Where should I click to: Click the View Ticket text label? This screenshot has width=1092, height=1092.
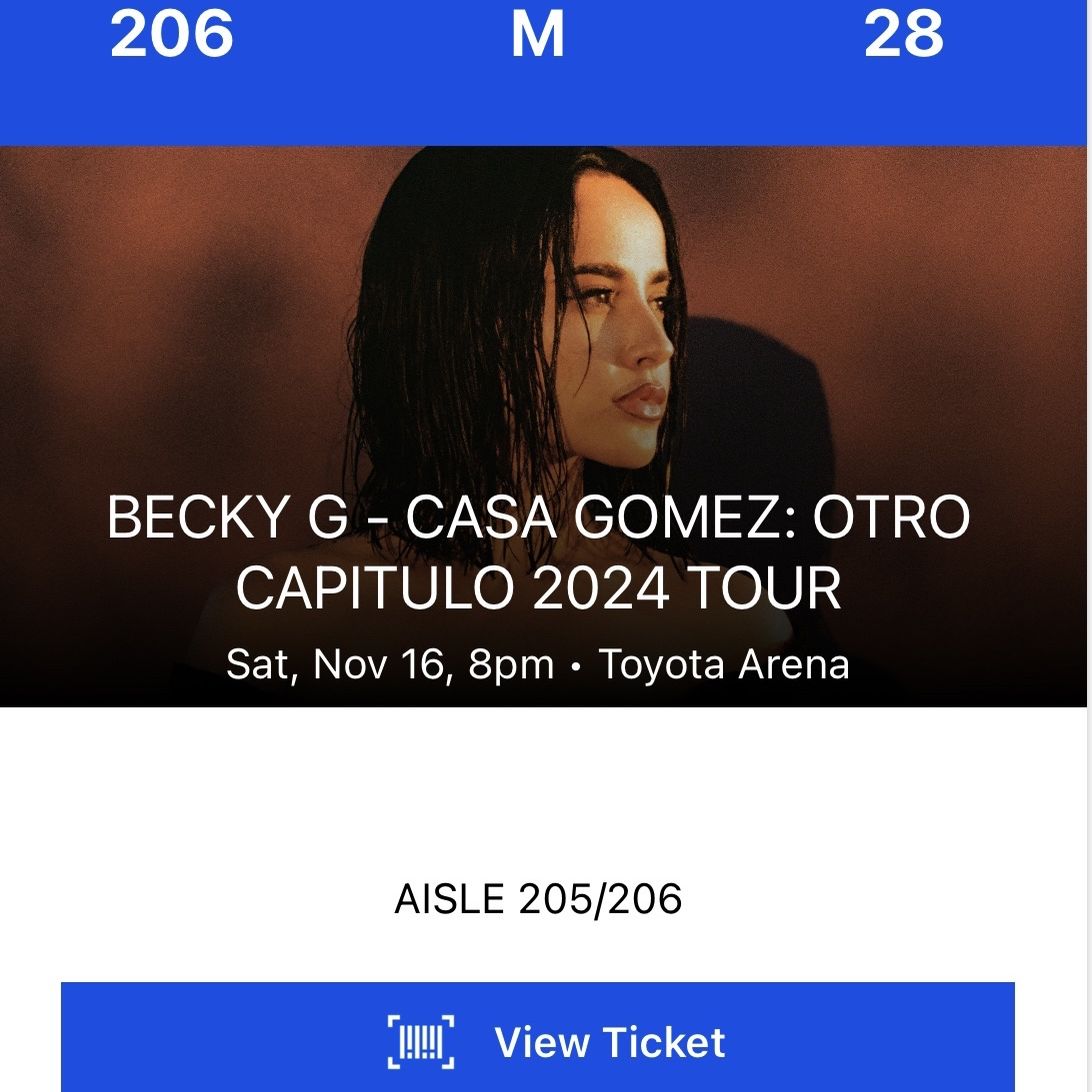click(610, 1042)
